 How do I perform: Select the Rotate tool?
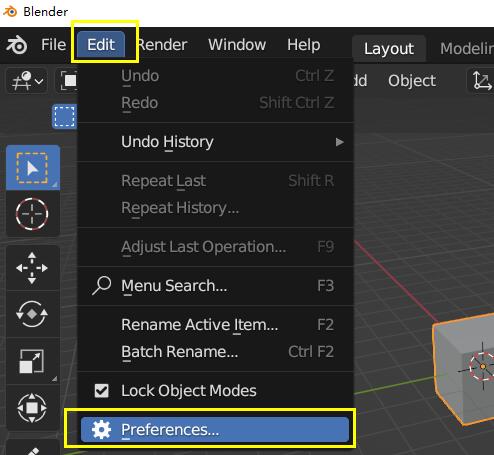coord(32,314)
